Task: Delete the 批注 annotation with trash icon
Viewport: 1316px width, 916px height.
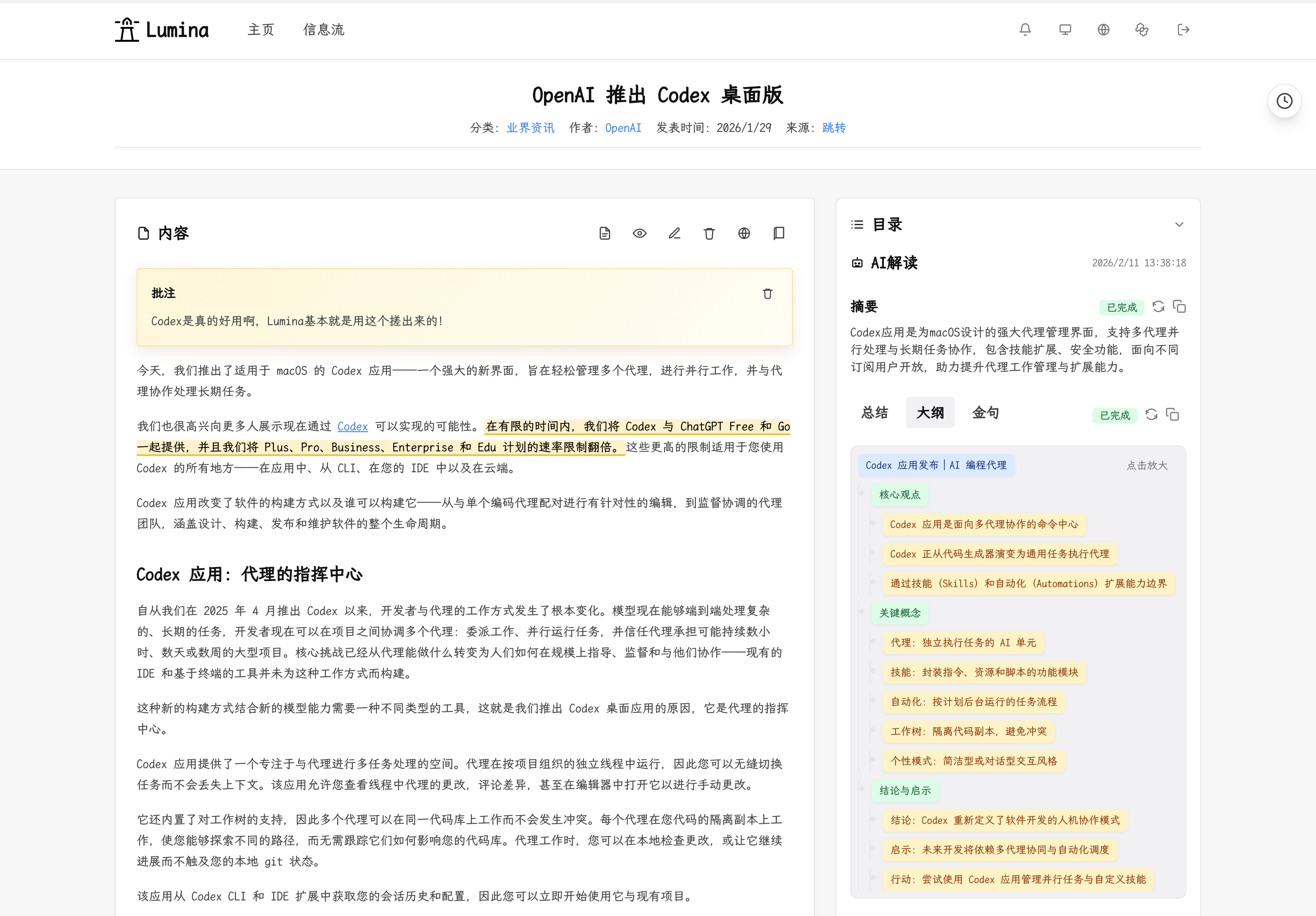Action: (768, 293)
